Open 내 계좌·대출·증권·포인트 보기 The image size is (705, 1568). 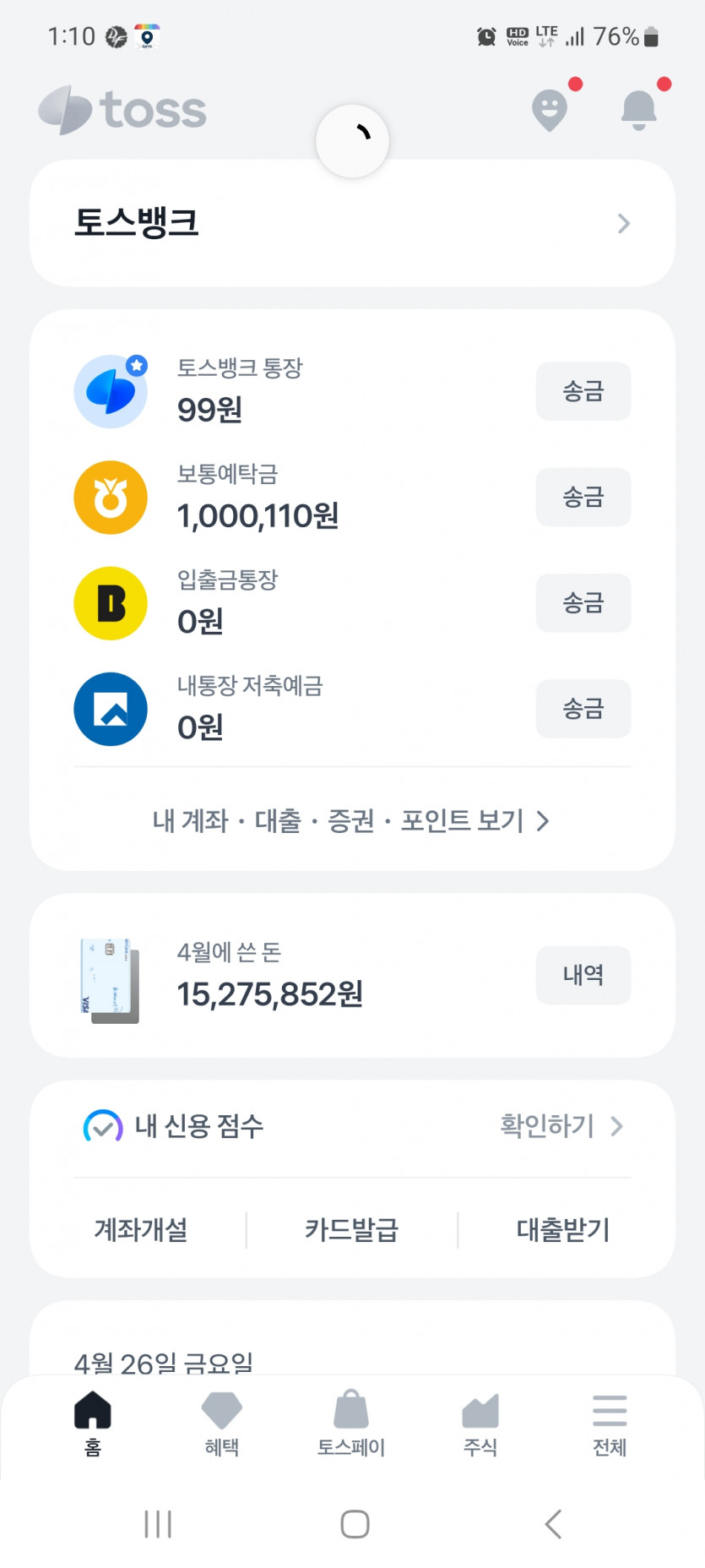pos(351,820)
